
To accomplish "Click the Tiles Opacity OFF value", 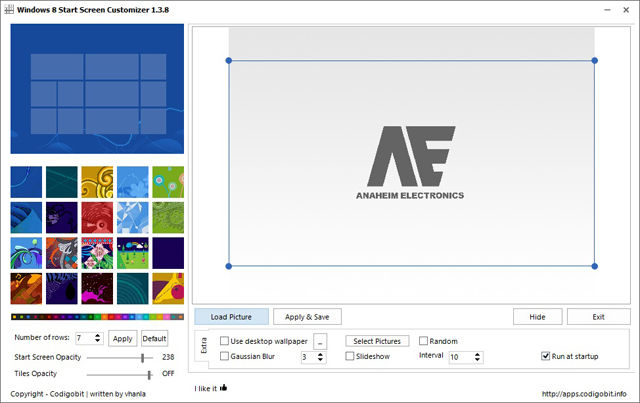I will tap(168, 374).
